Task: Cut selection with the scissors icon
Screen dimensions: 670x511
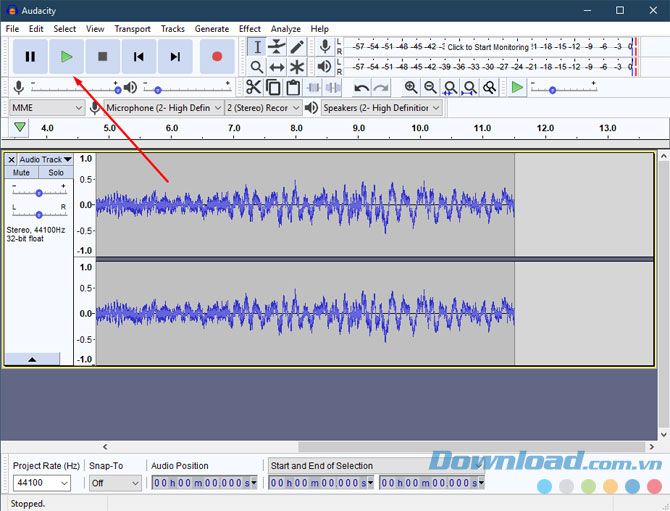Action: (x=253, y=88)
